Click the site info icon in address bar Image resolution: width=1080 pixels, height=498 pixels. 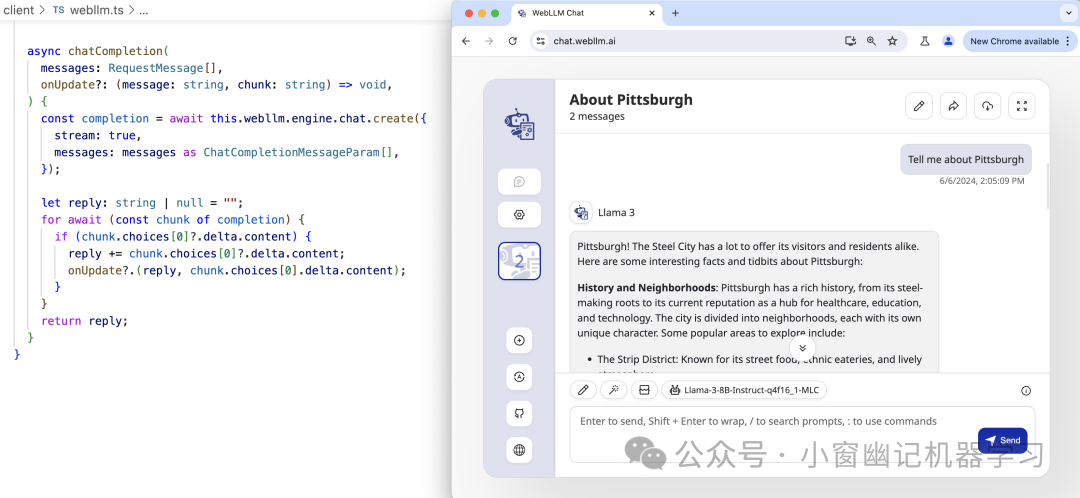click(x=541, y=41)
